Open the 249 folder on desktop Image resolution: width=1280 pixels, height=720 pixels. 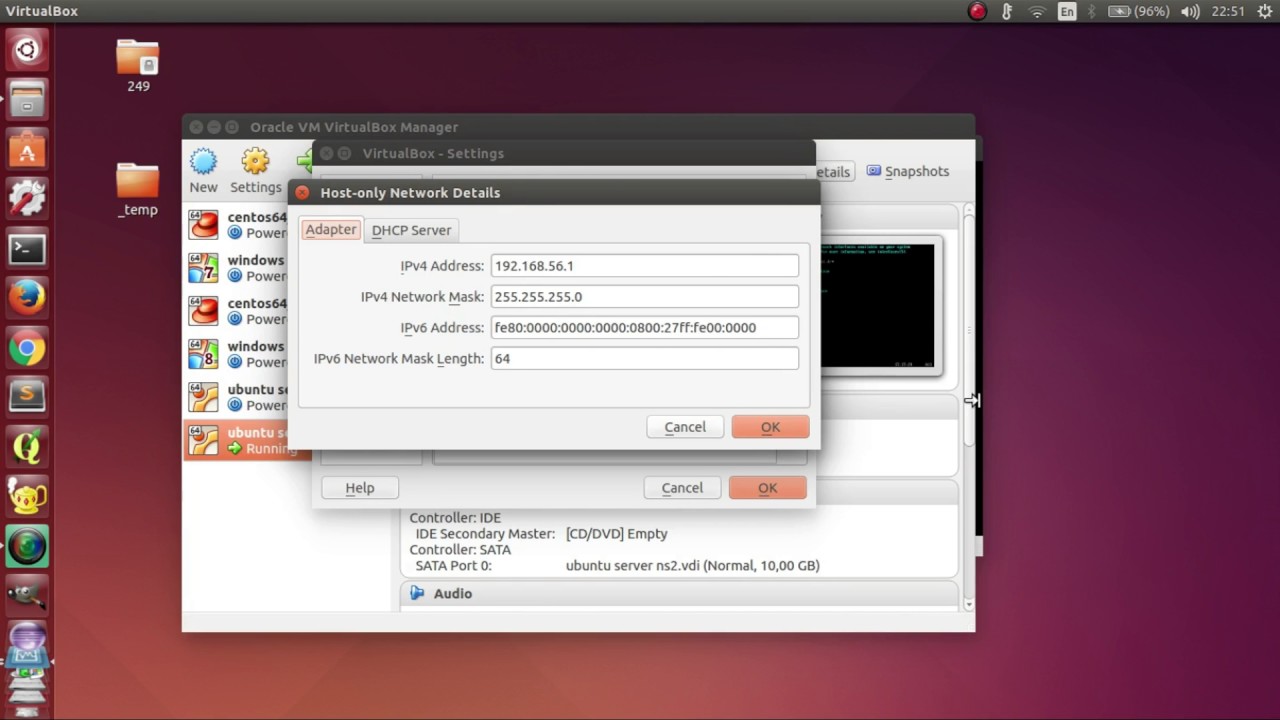tap(138, 66)
